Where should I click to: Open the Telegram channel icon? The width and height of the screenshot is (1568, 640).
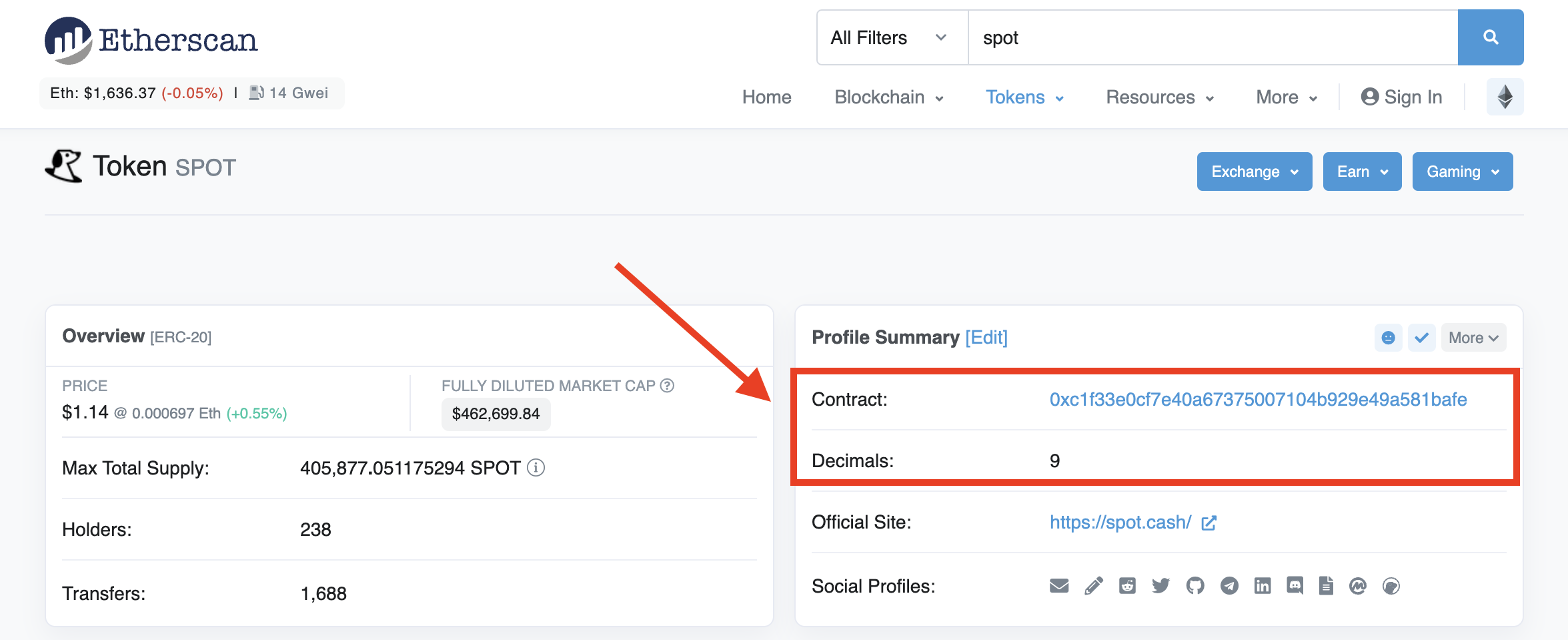tap(1229, 586)
